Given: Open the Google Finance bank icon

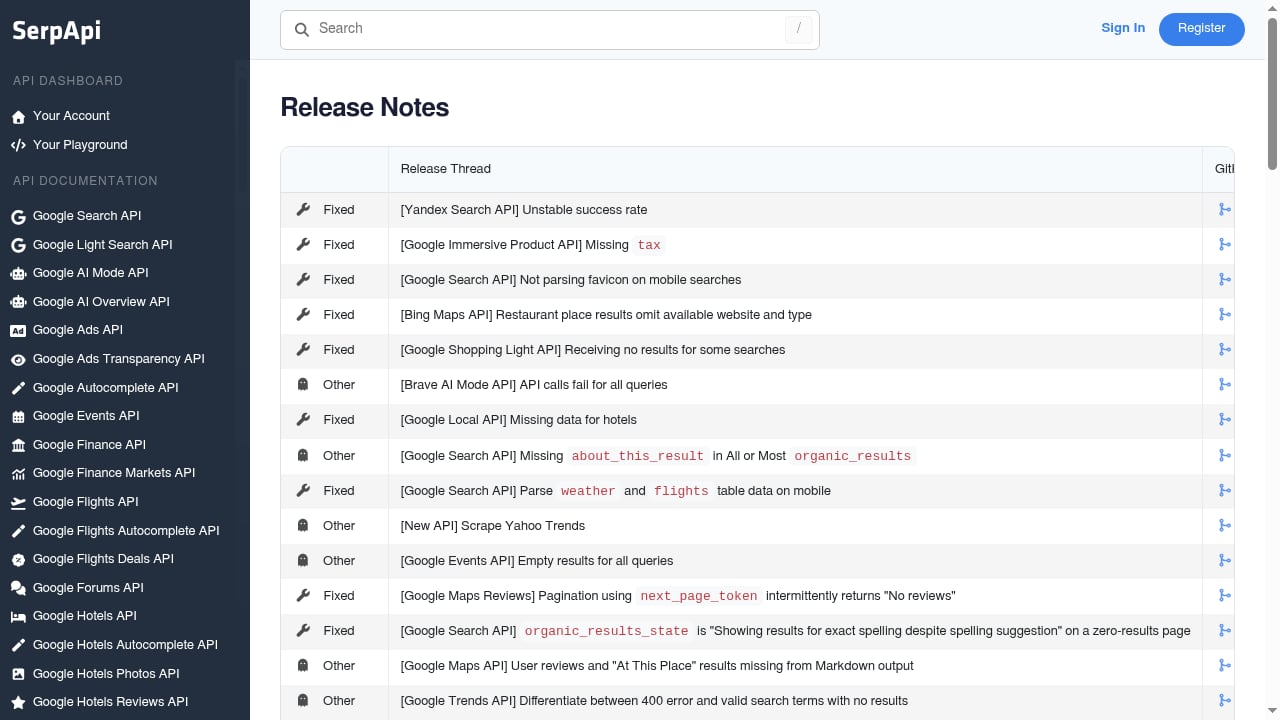Looking at the screenshot, I should [18, 446].
